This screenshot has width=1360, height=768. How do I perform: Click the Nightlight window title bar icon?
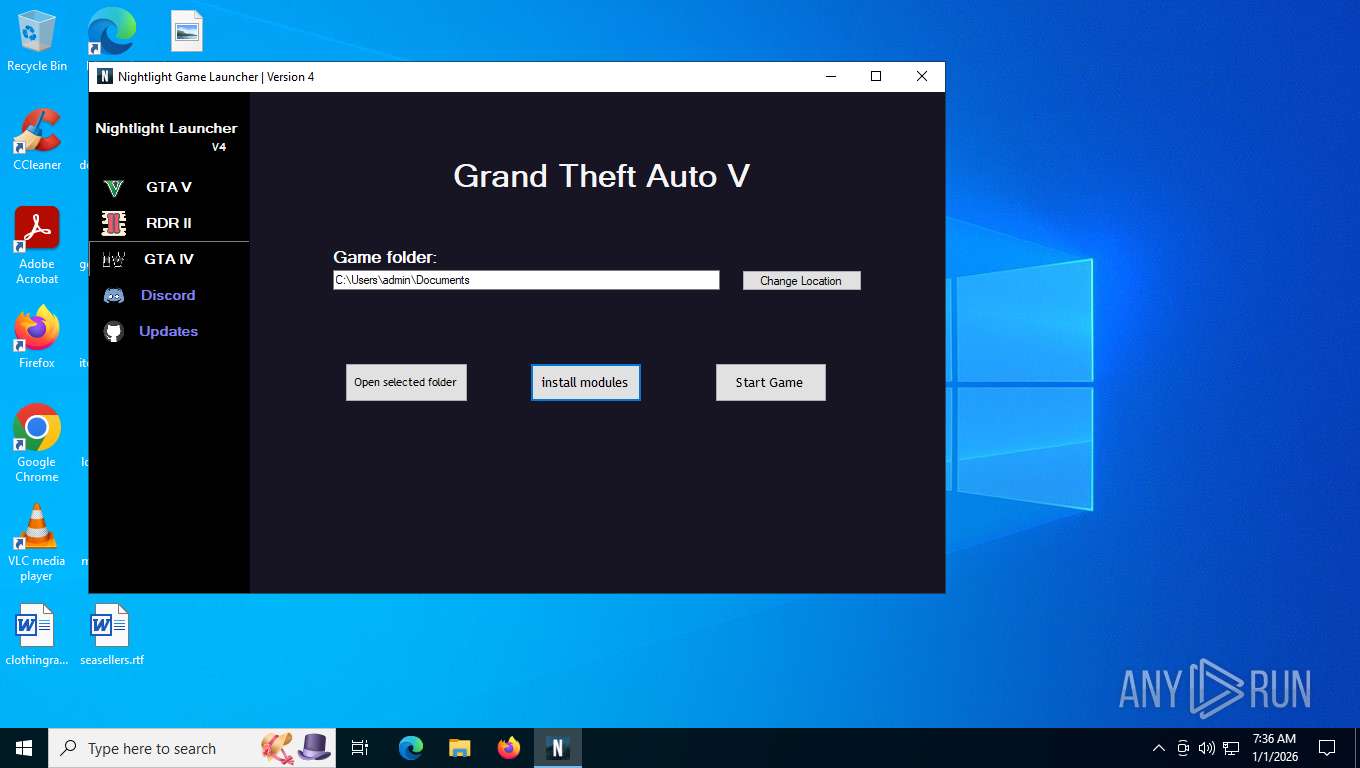105,76
